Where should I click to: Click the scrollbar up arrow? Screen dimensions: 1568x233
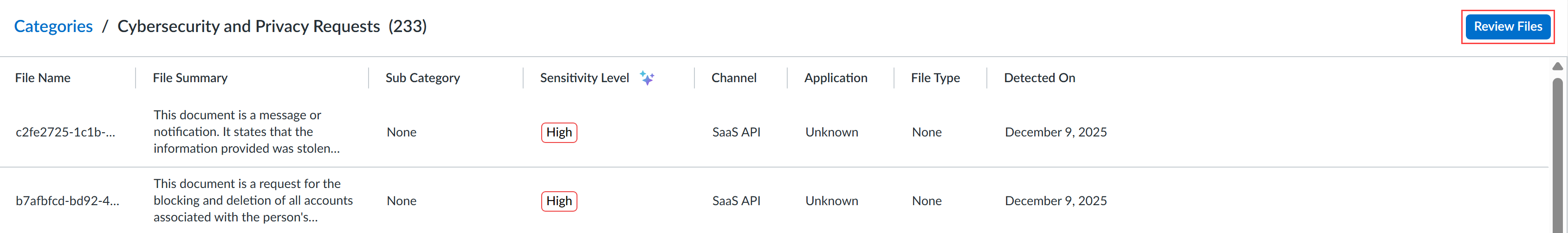1557,66
